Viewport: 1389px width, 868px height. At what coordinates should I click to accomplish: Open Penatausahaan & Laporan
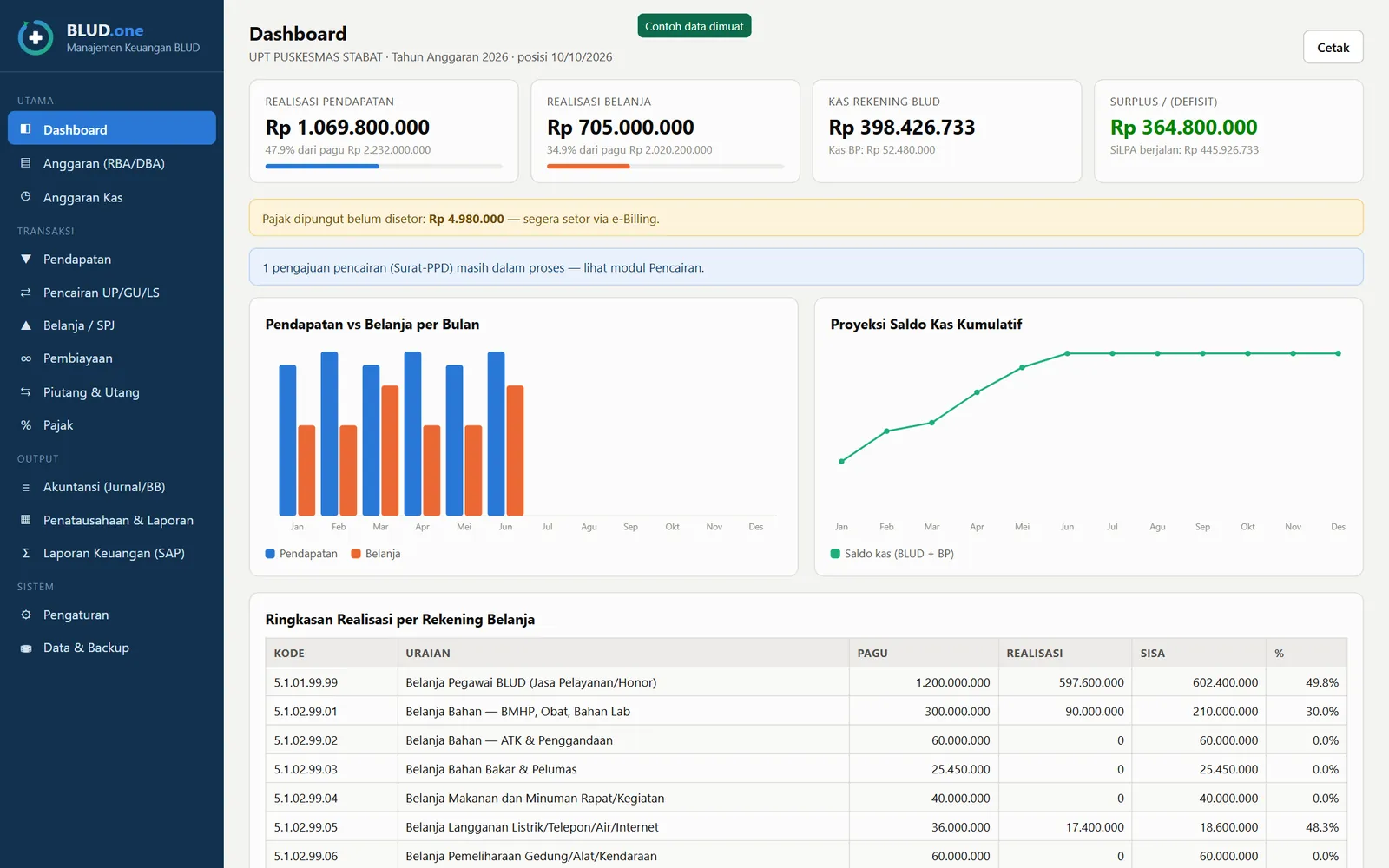pyautogui.click(x=112, y=520)
